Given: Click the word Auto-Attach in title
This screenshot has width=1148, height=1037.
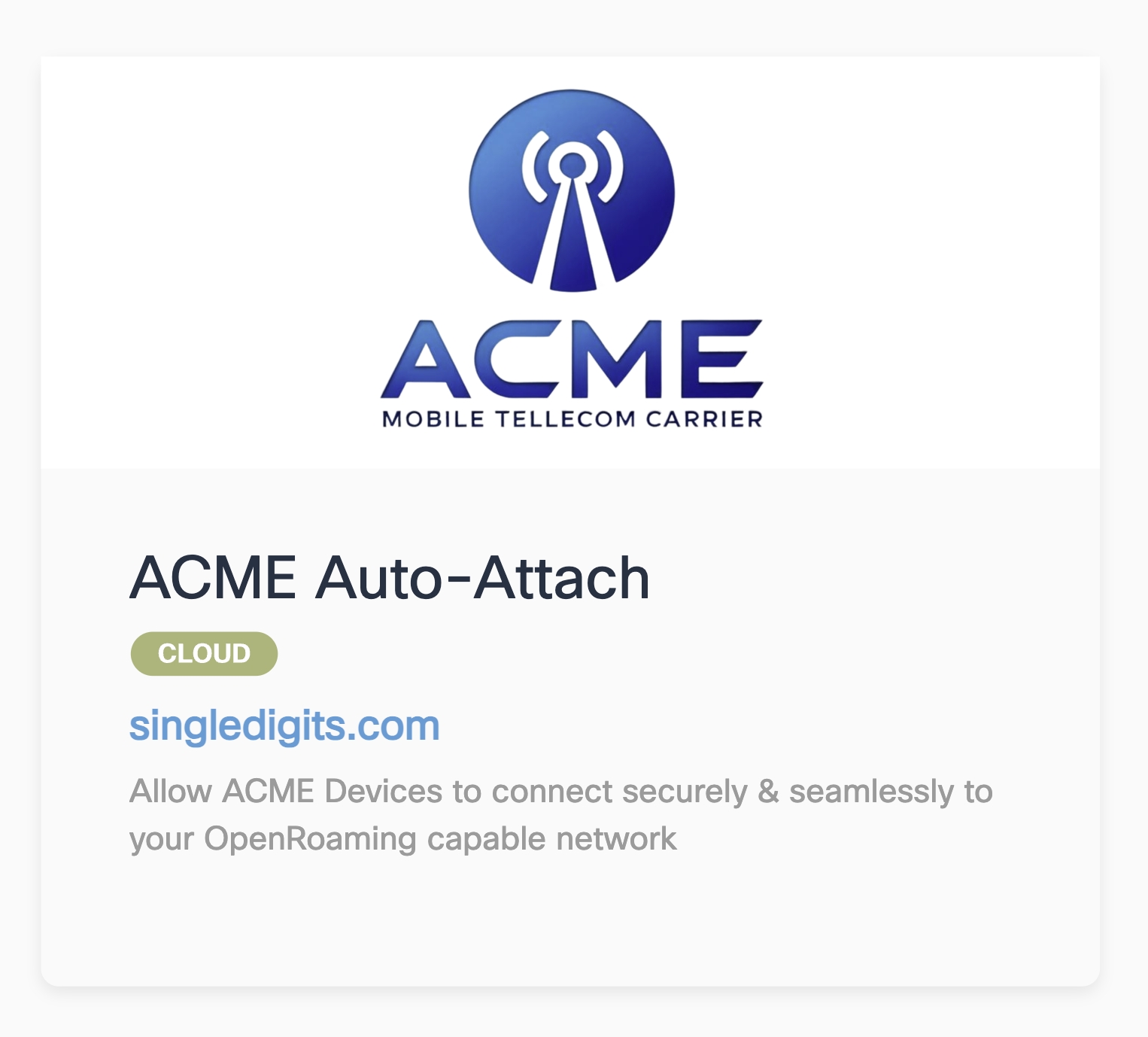Looking at the screenshot, I should [x=482, y=578].
